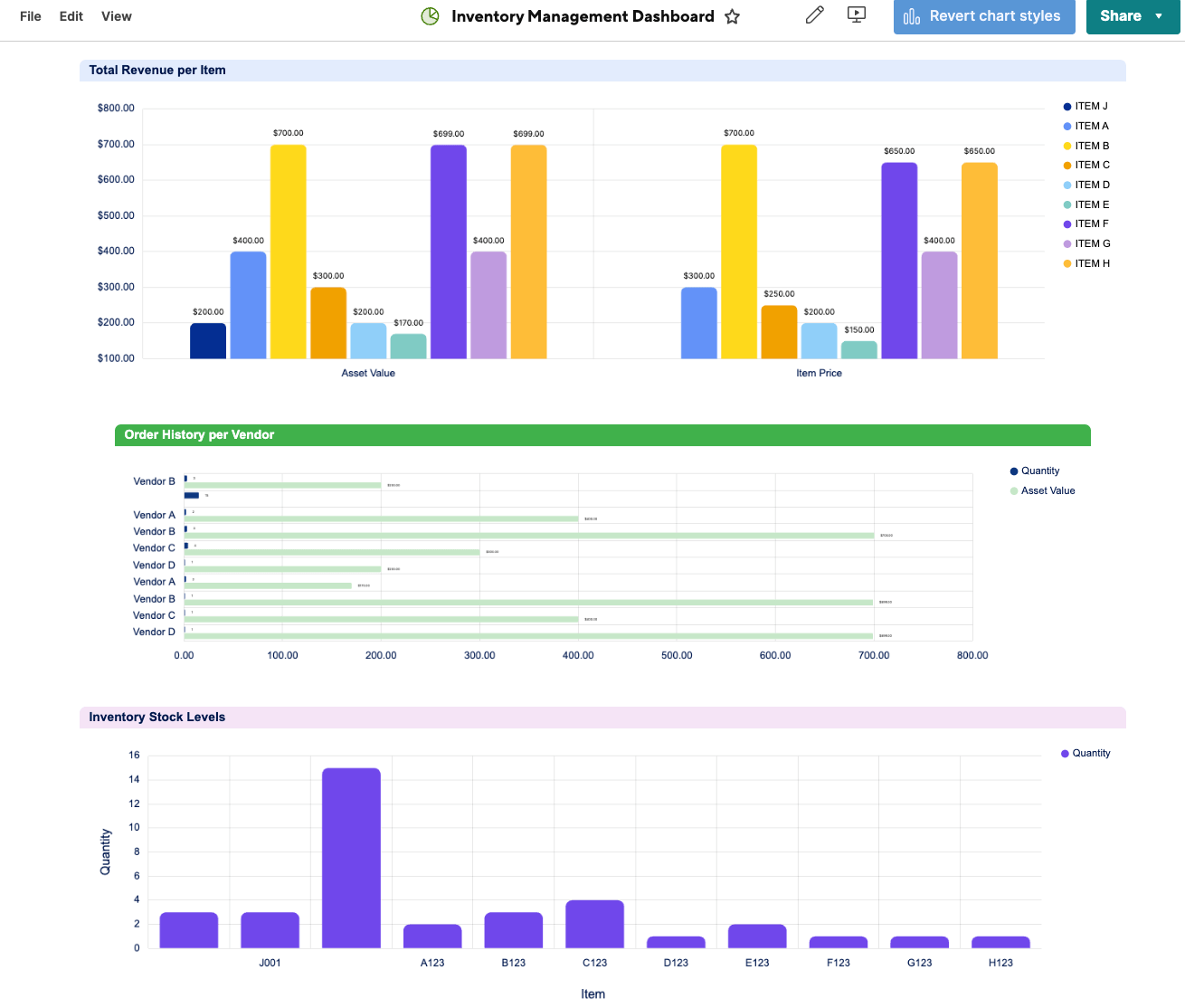Image resolution: width=1185 pixels, height=1008 pixels.
Task: Open presentation mode with the play screen icon
Action: coord(856,14)
